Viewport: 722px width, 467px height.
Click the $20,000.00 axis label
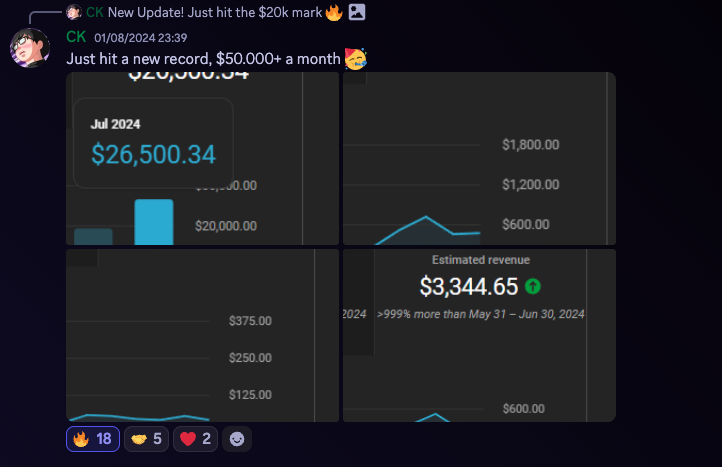tap(226, 226)
